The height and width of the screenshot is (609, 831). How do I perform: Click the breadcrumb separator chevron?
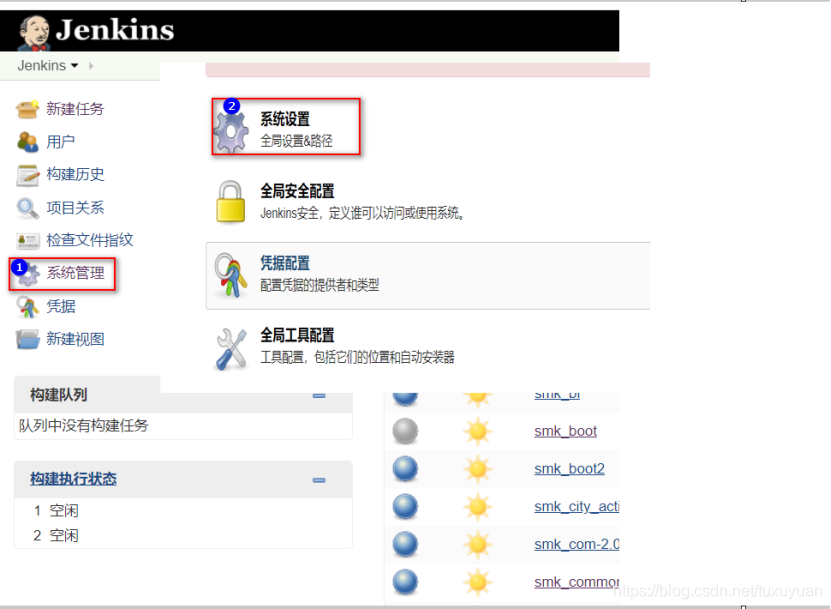[x=91, y=66]
